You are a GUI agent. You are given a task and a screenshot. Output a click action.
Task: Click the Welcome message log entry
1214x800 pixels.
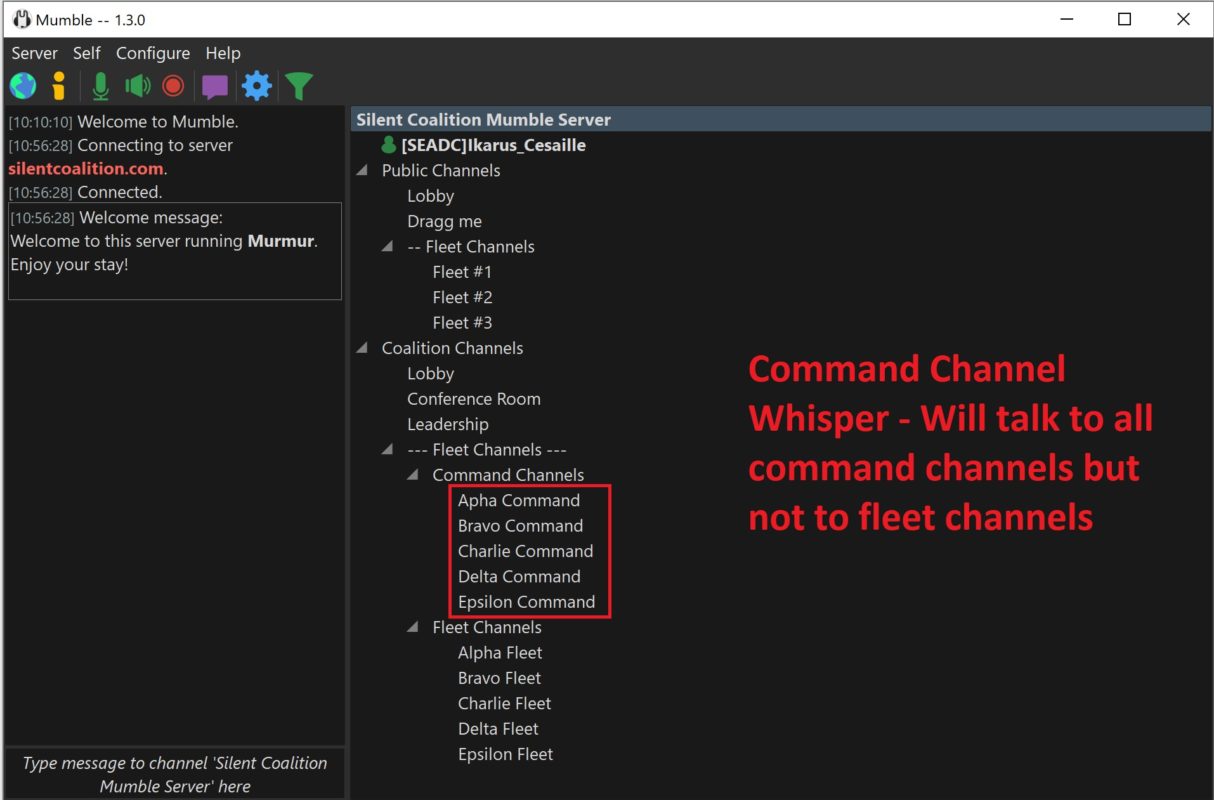click(175, 251)
